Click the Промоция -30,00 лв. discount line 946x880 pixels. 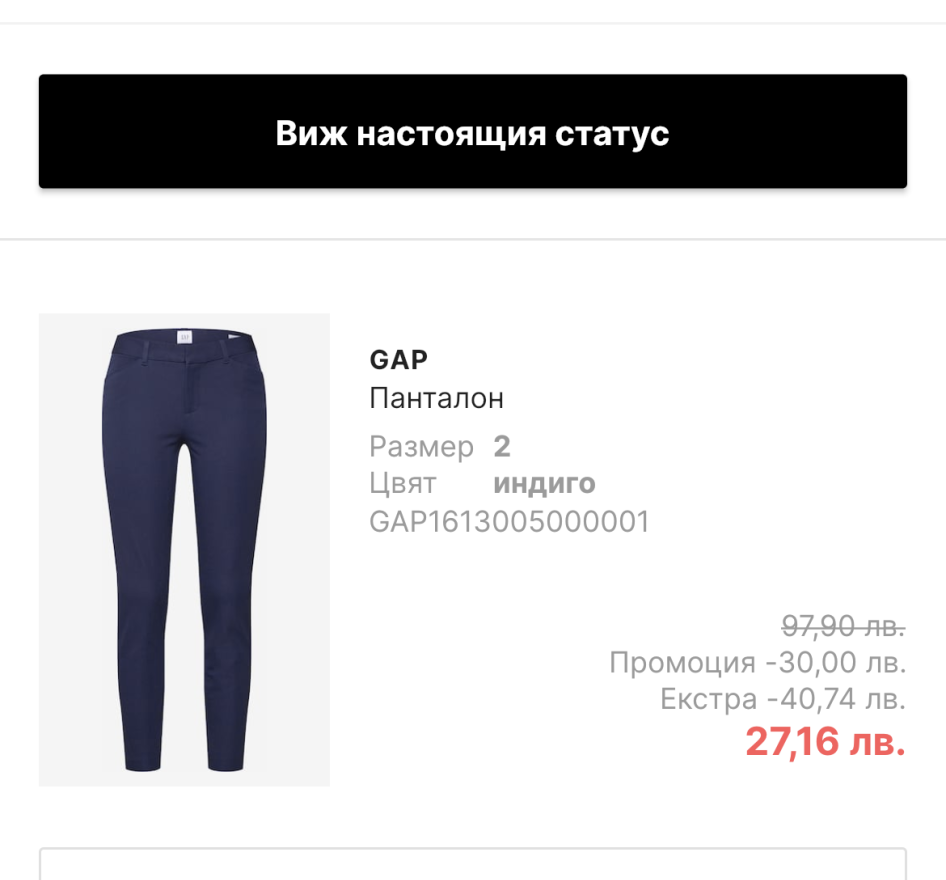click(758, 662)
